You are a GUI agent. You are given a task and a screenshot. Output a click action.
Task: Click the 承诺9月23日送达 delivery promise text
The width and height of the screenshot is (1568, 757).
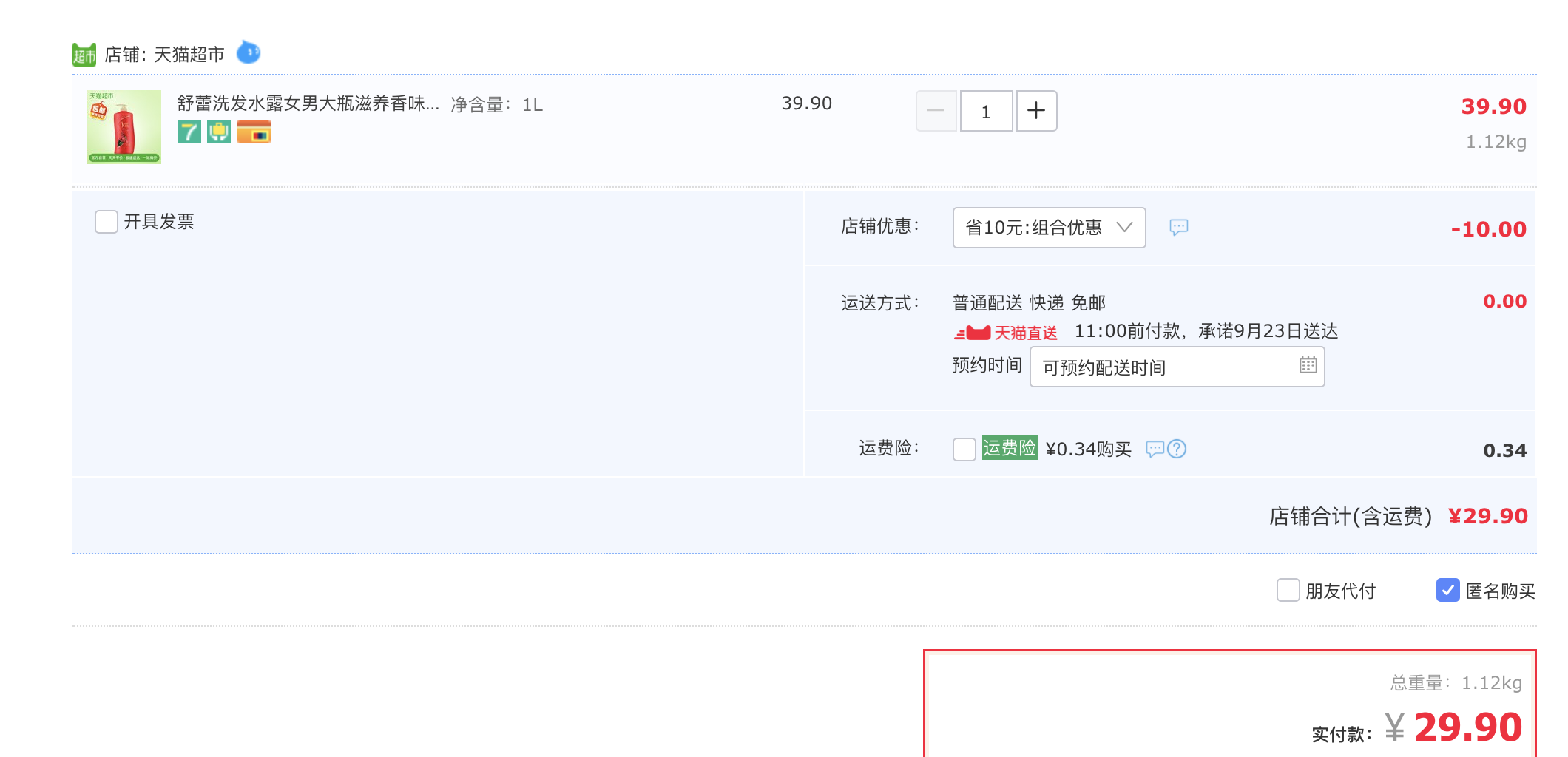tap(1268, 331)
